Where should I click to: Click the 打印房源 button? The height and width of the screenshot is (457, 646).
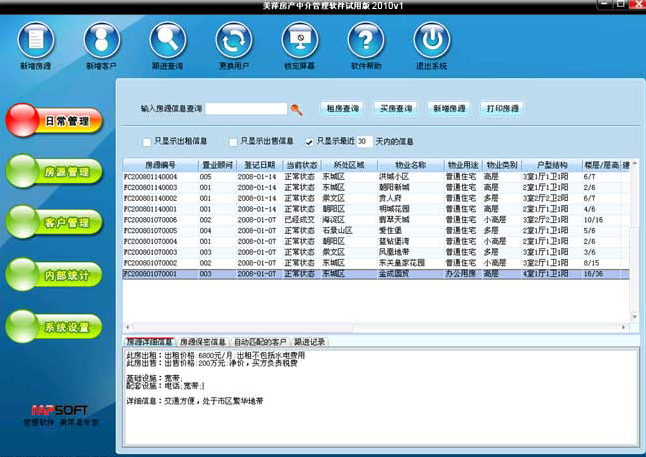point(502,109)
